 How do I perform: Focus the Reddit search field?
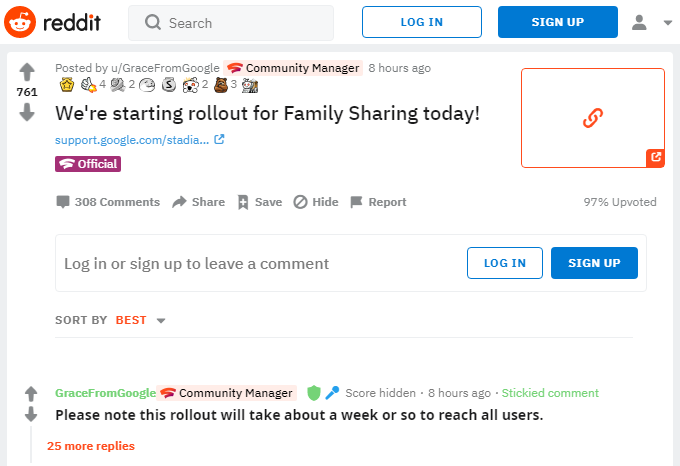(x=240, y=22)
